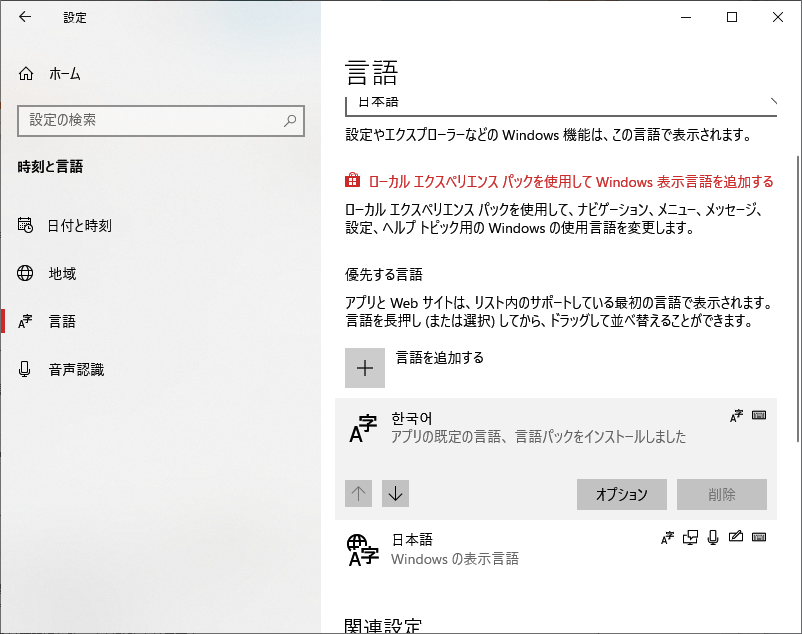Click 削除 button for 한국어

722,494
